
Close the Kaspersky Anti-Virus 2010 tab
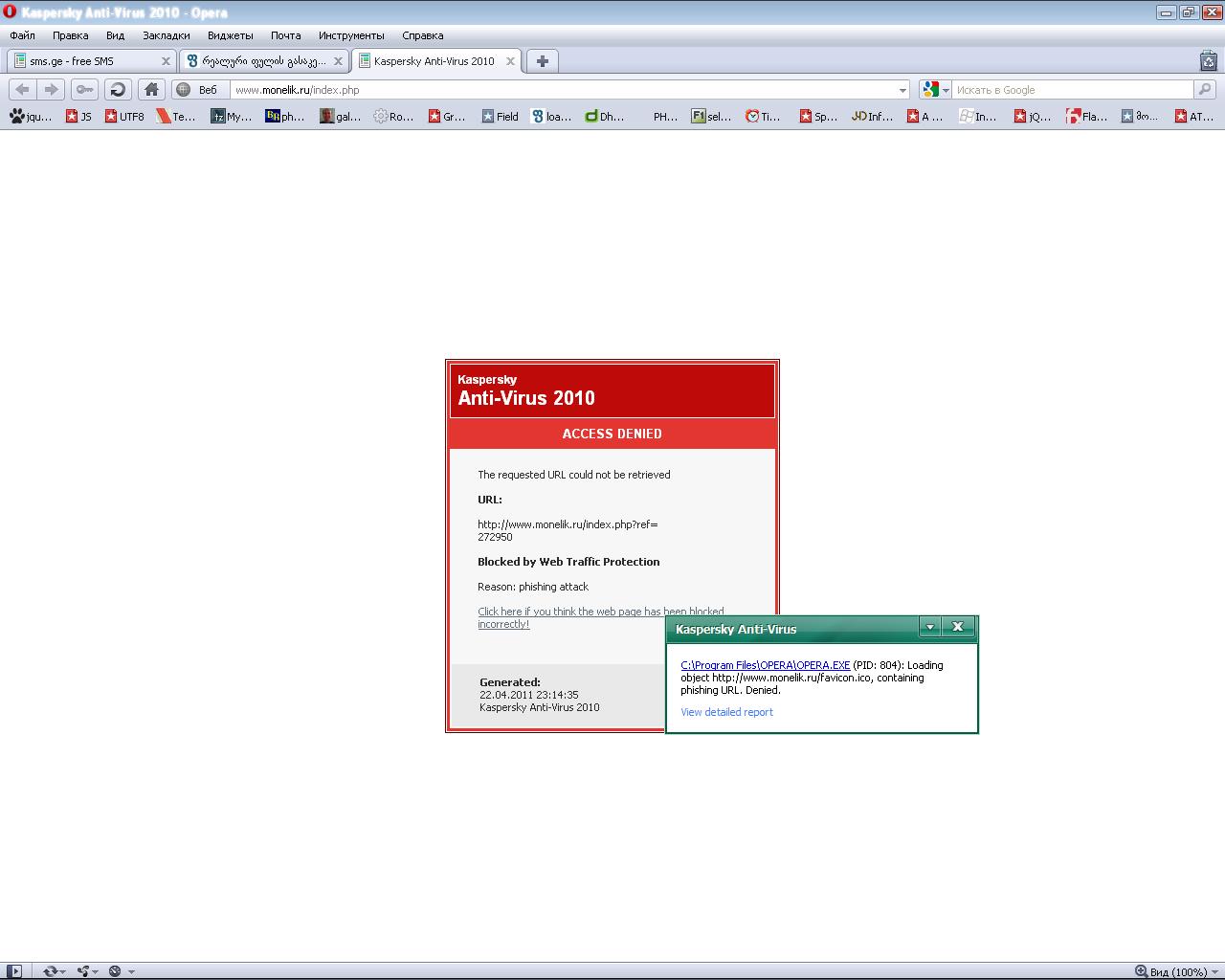(510, 61)
